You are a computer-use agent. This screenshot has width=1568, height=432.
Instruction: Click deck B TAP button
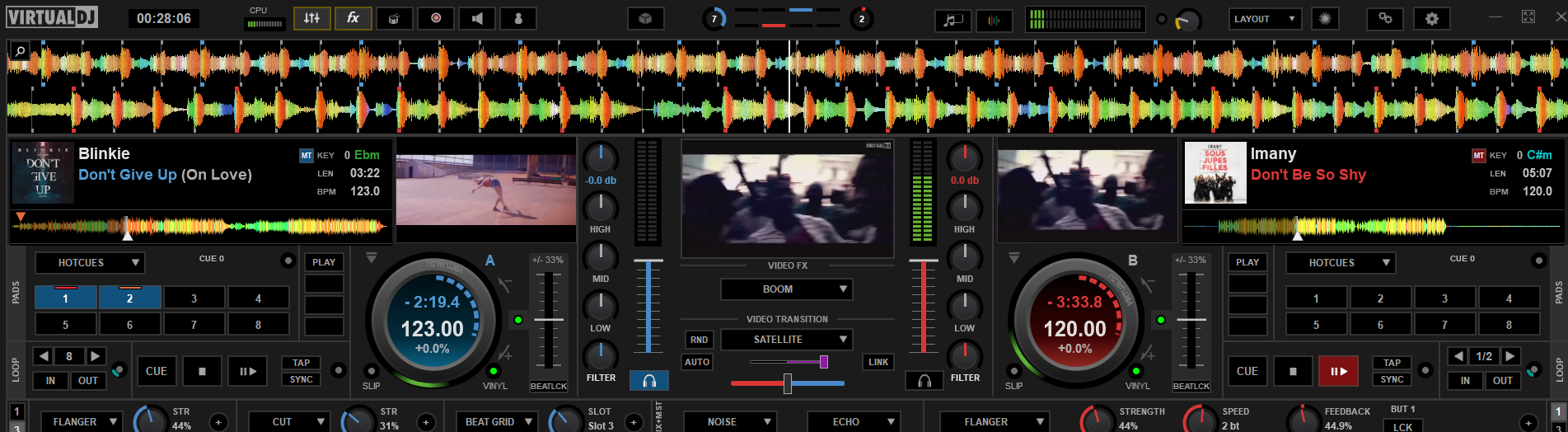point(1392,363)
